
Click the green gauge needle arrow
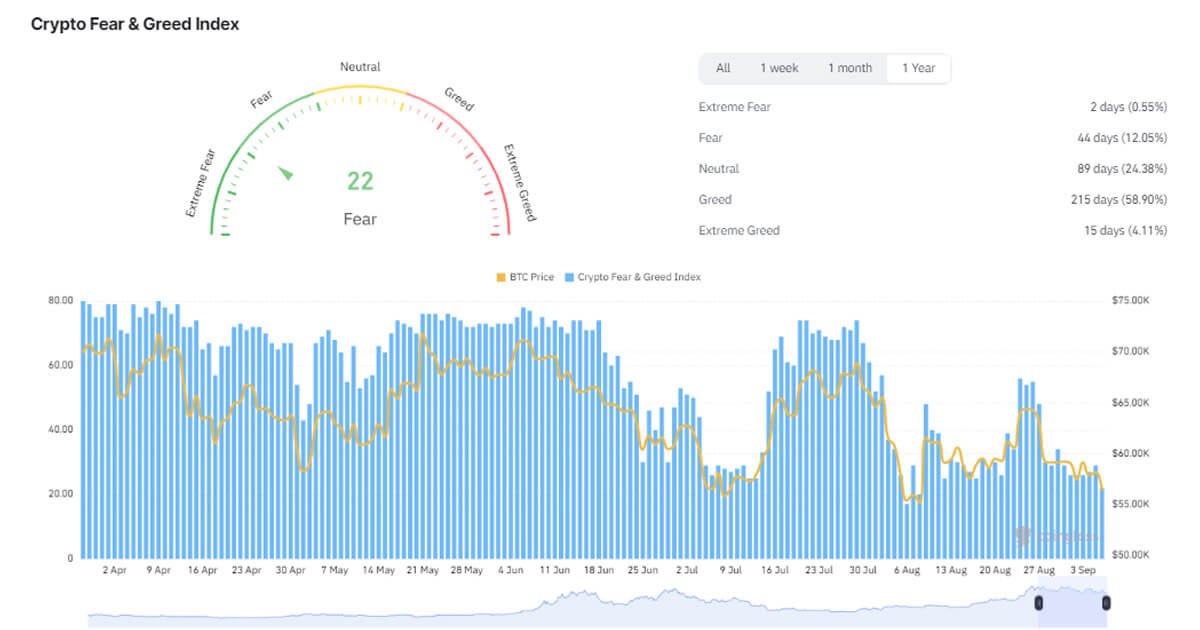pos(286,173)
